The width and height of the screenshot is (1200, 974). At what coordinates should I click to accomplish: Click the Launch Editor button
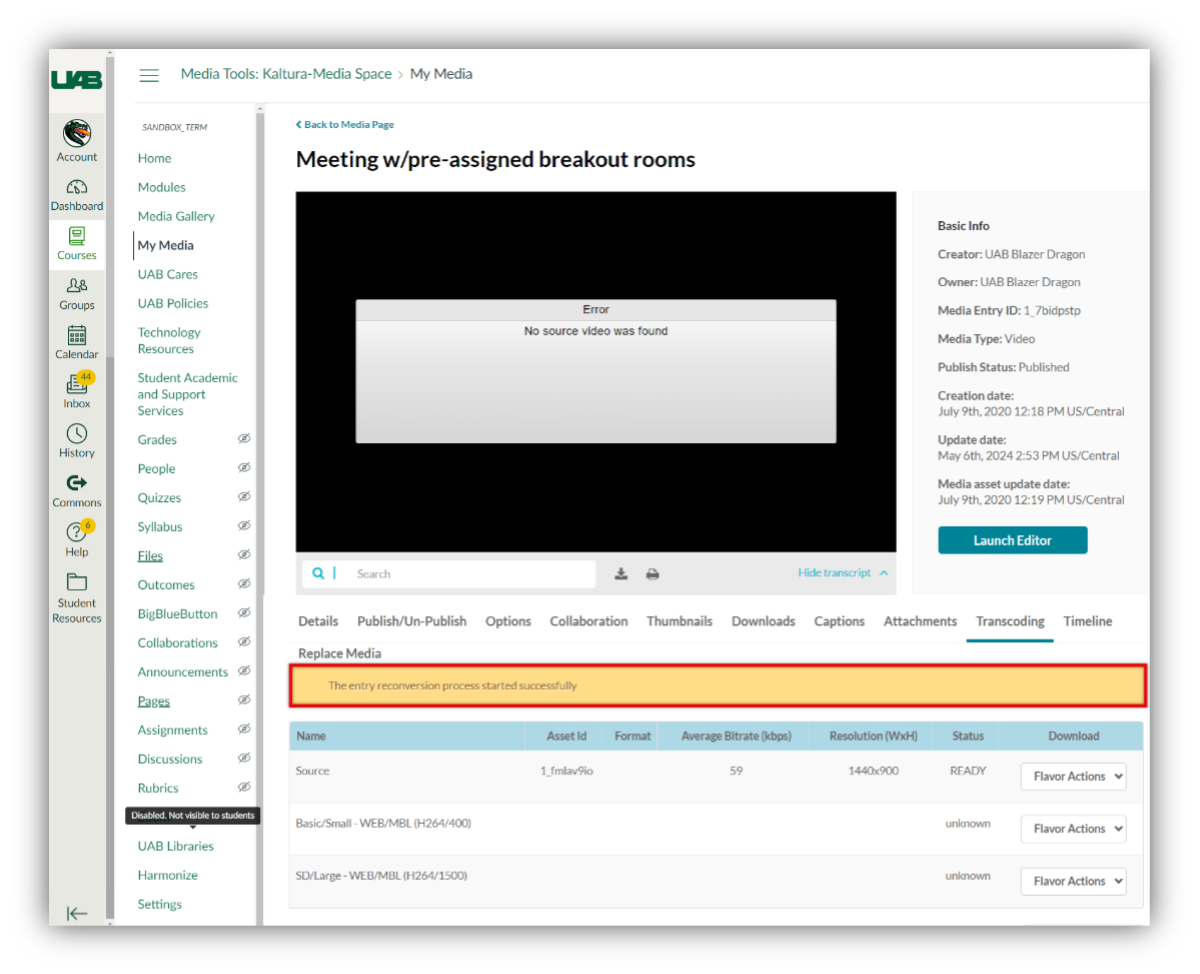(1012, 540)
